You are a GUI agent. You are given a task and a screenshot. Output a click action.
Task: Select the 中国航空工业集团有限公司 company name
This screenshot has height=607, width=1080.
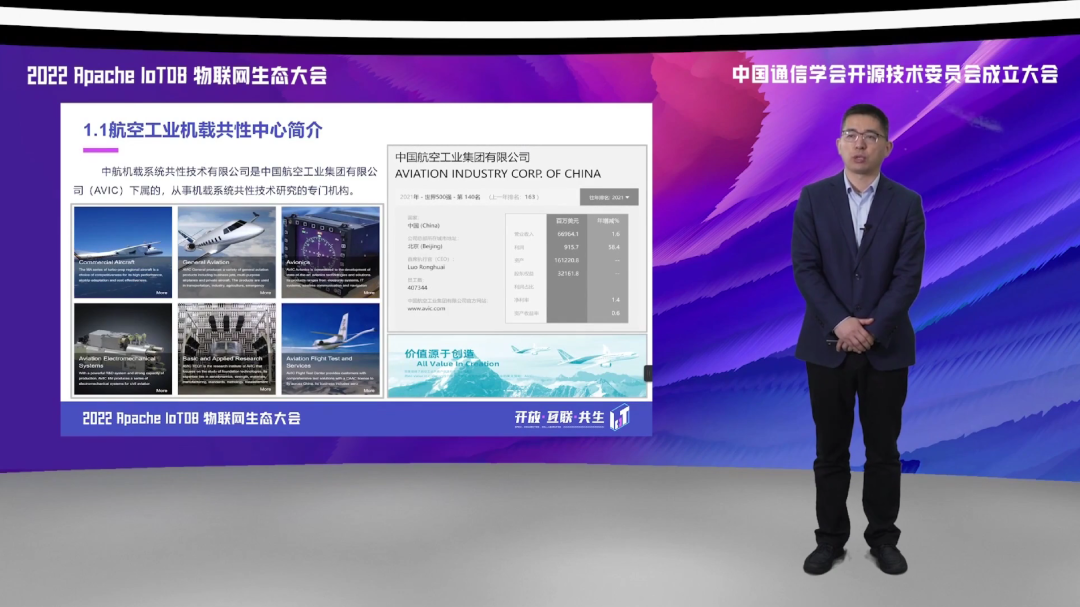coord(462,157)
